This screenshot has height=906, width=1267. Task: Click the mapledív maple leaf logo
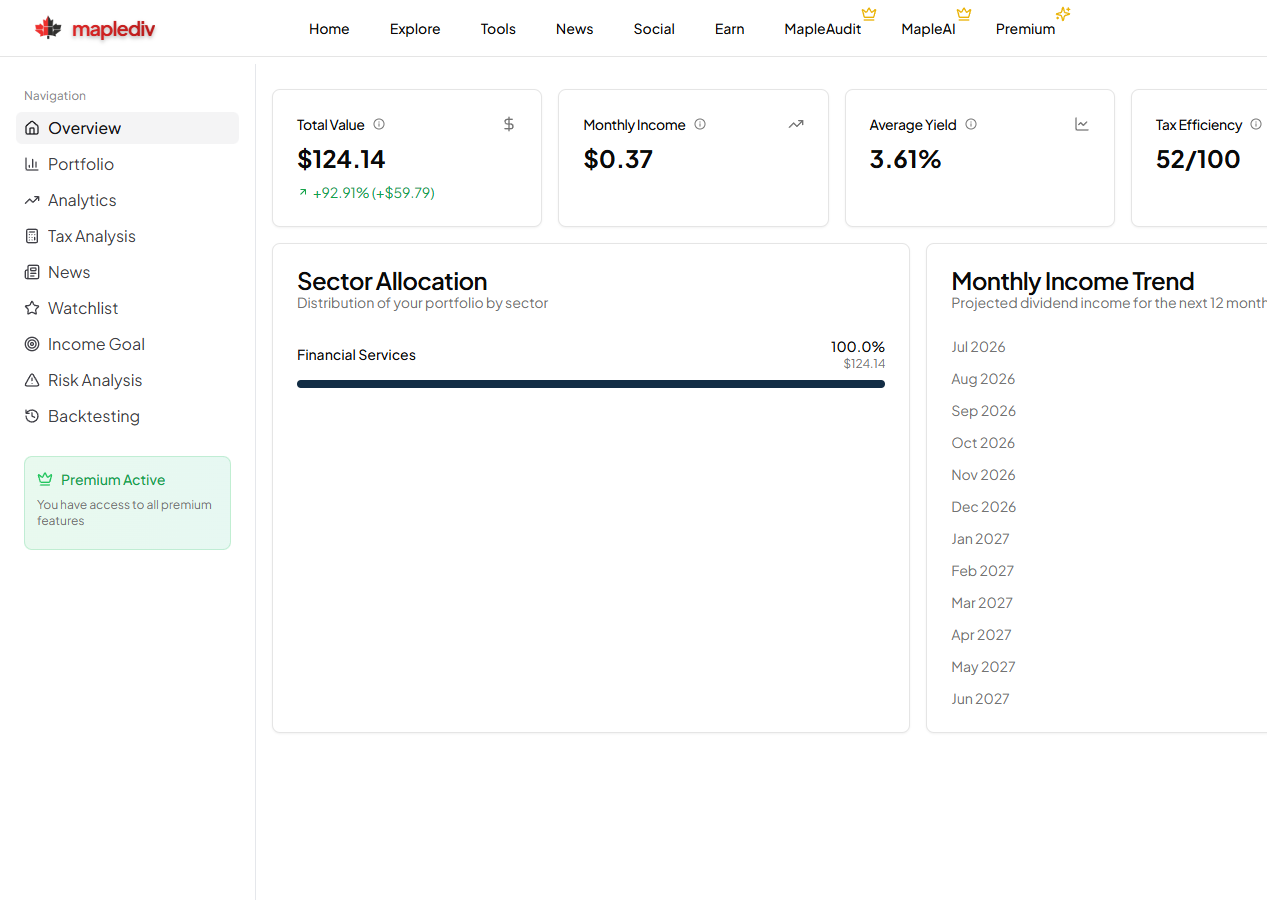48,28
